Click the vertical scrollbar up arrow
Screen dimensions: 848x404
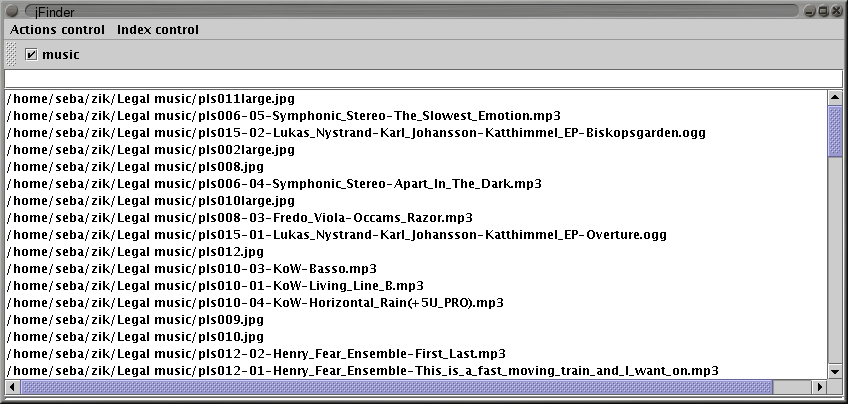835,97
